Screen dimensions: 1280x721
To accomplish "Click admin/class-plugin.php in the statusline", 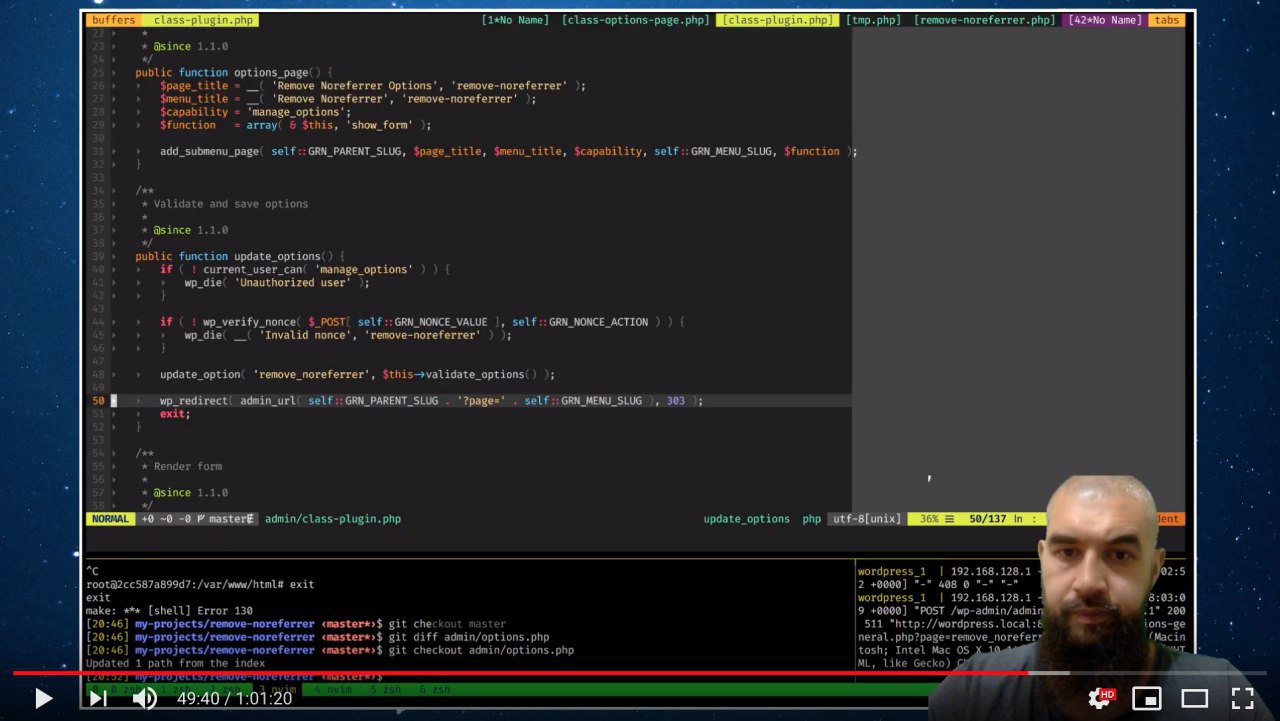I will (333, 519).
